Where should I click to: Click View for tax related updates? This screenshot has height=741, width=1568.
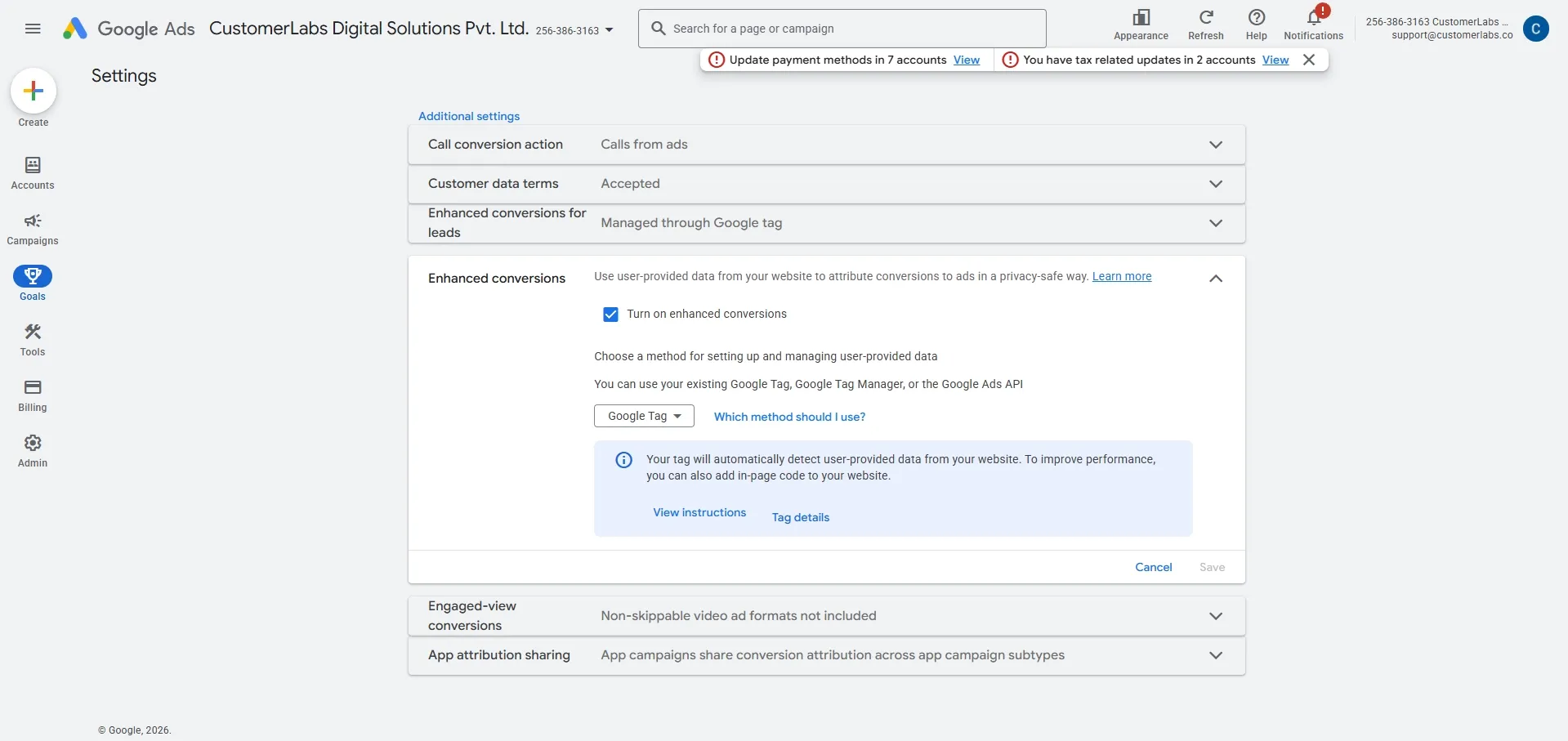(1275, 60)
